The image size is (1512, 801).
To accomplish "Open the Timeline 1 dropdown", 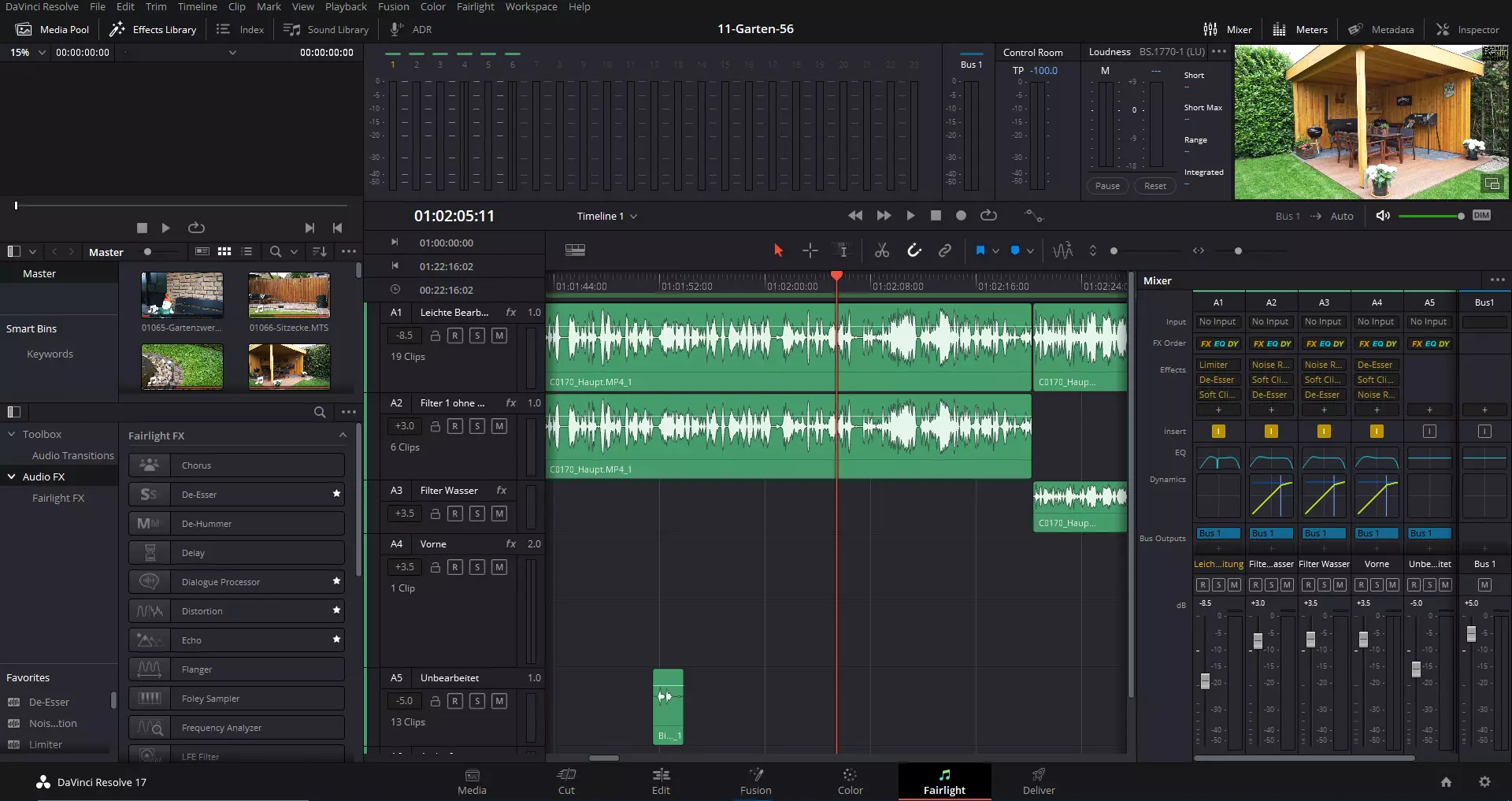I will pyautogui.click(x=606, y=216).
